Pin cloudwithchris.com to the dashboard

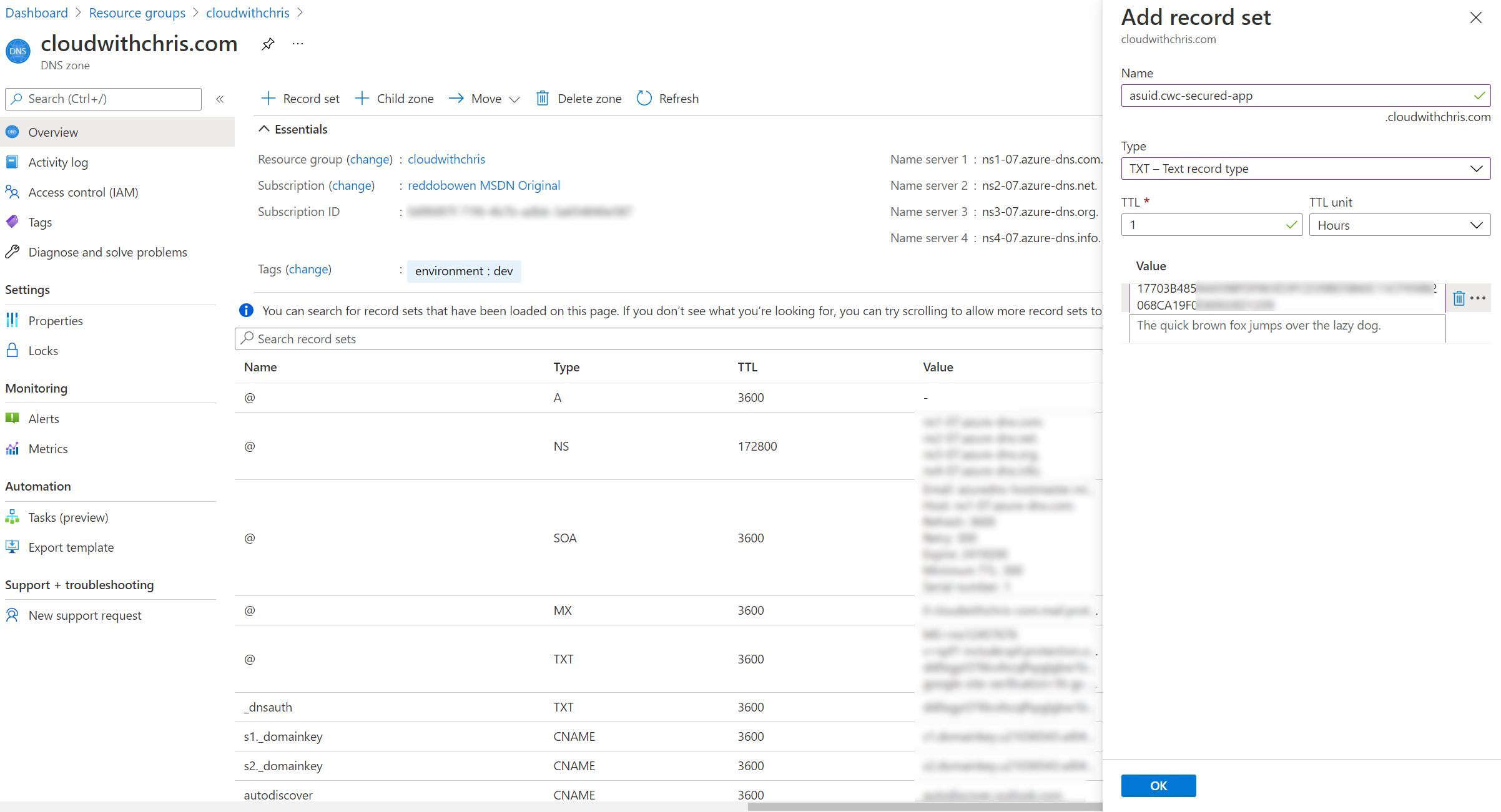point(268,43)
